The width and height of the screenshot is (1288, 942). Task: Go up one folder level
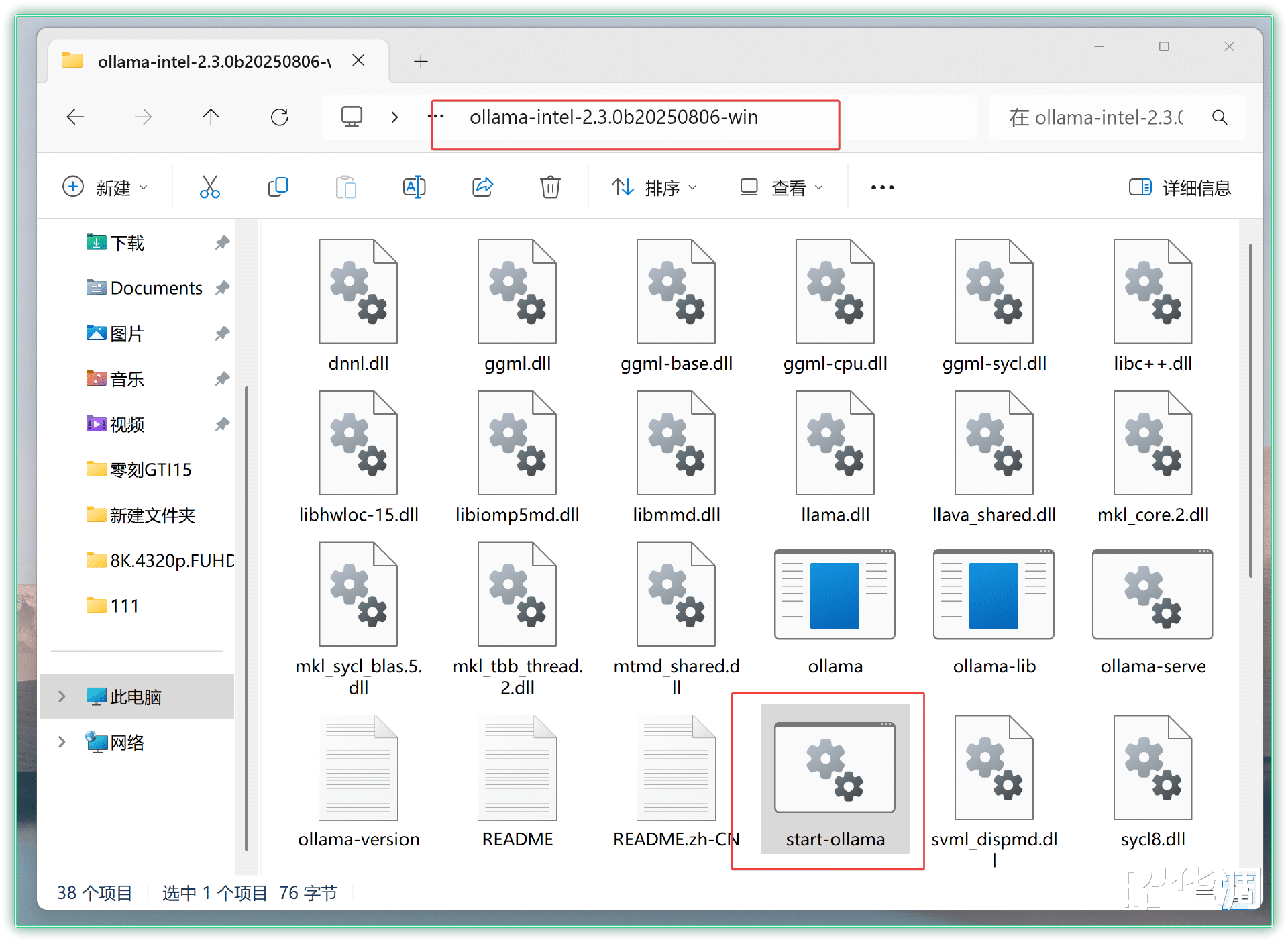211,117
